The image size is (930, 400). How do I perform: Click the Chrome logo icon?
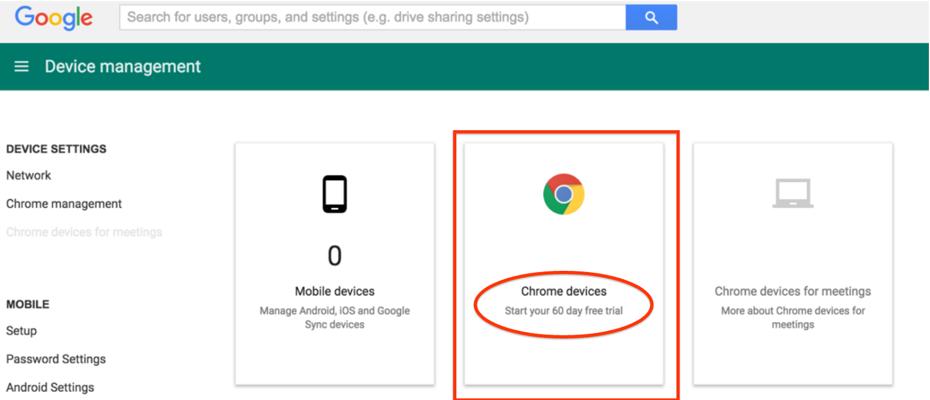(x=563, y=194)
